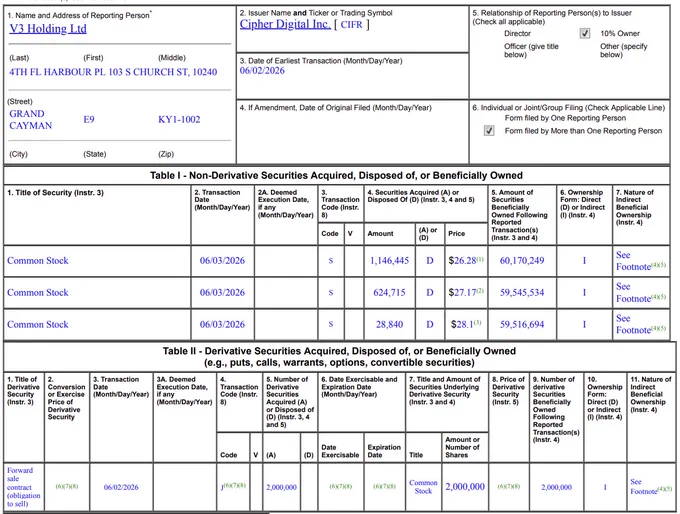Click 'See Footnote' in the 1,146,445 row
680x514 pixels.
(634, 261)
